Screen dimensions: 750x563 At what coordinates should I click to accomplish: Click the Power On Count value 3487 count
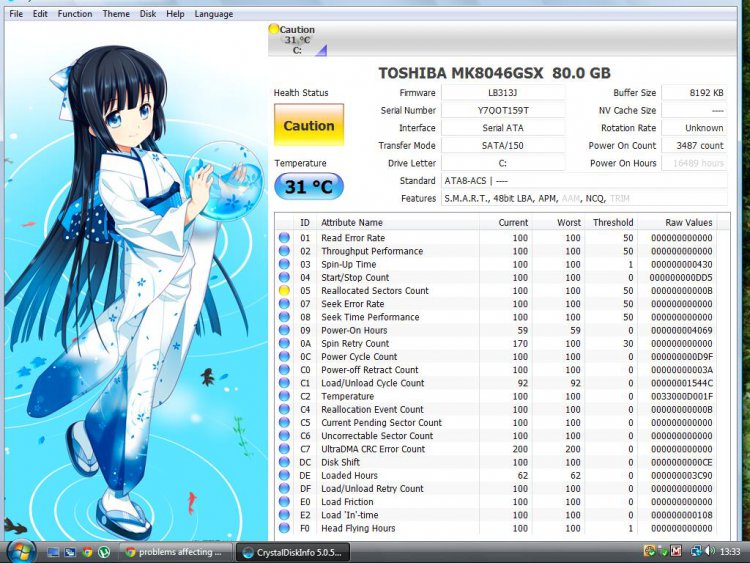694,145
